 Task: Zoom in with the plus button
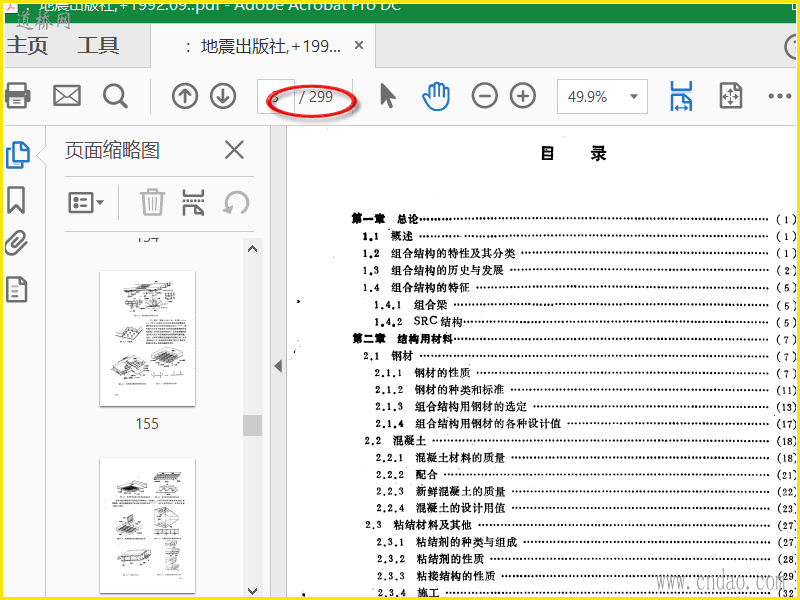523,96
